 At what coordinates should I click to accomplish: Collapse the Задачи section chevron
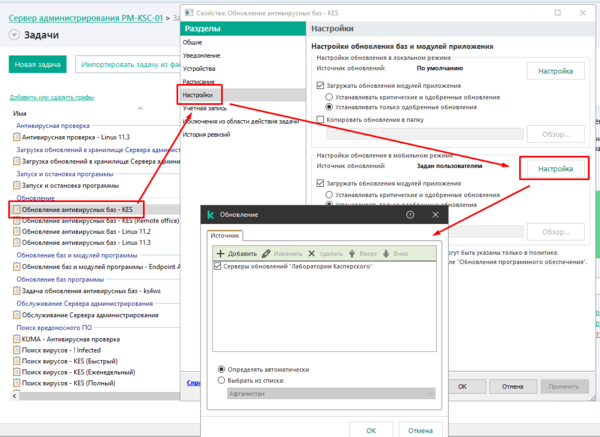[x=13, y=35]
